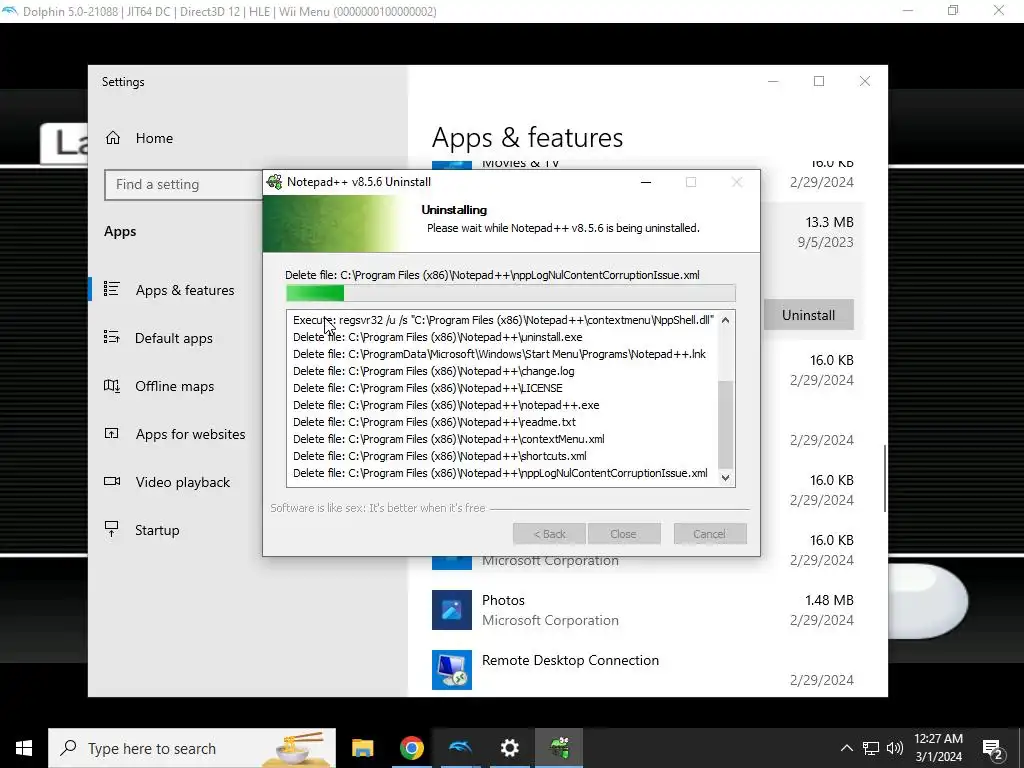
Task: Open the notification center icon
Action: pyautogui.click(x=993, y=750)
